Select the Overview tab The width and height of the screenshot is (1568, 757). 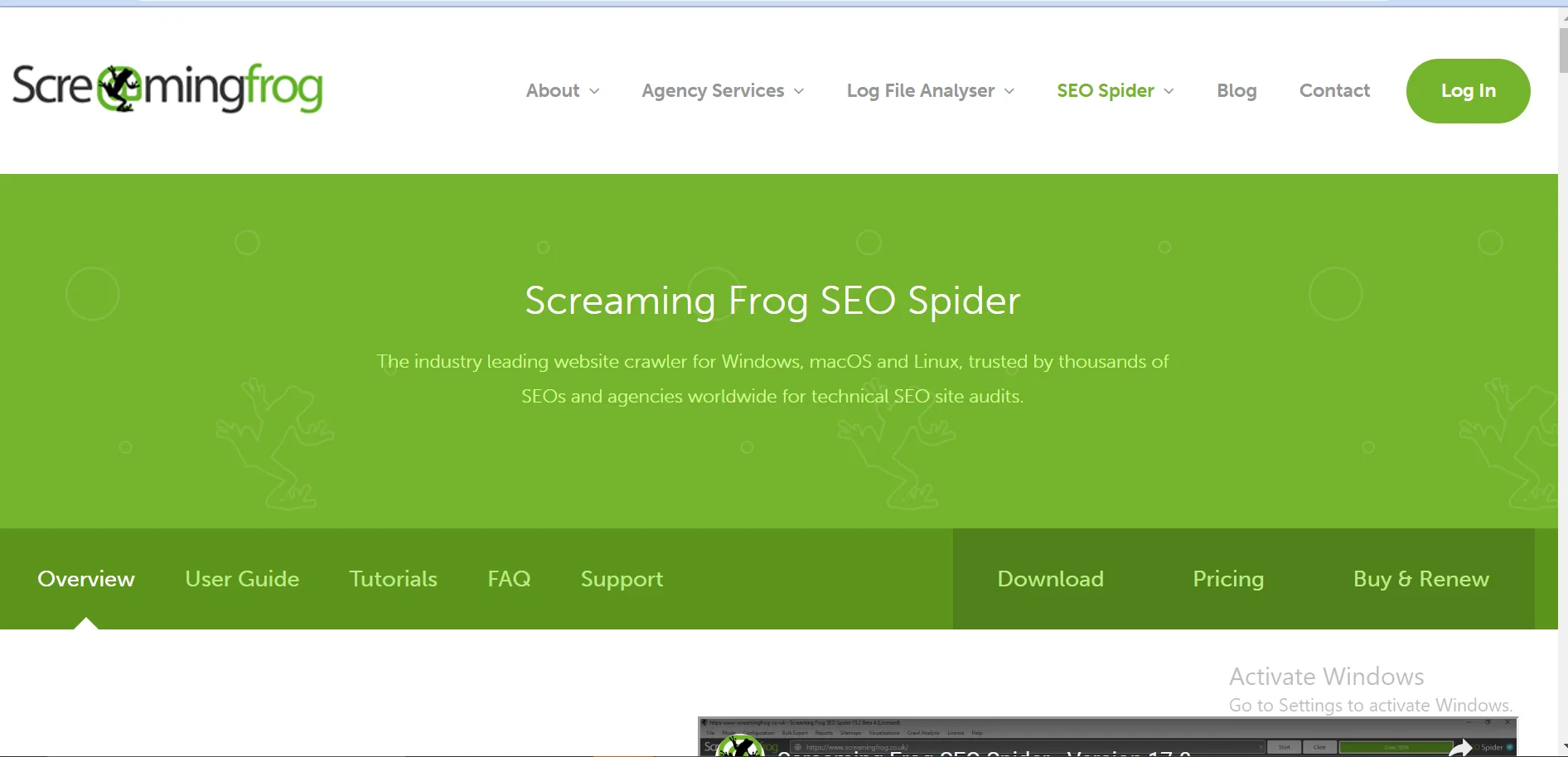click(x=86, y=579)
